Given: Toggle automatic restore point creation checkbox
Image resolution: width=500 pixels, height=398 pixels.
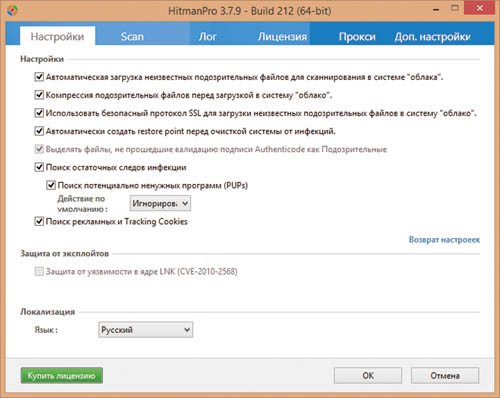Looking at the screenshot, I should 39,131.
